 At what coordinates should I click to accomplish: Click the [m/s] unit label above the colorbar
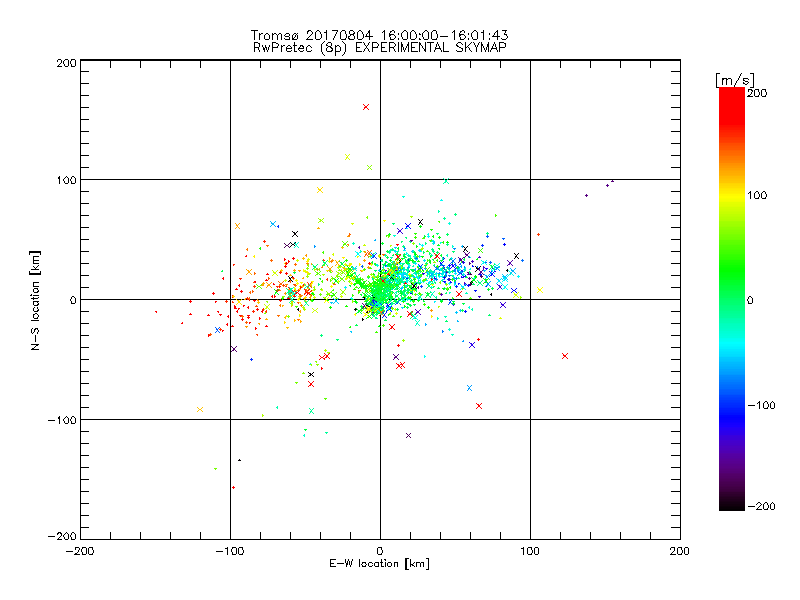pyautogui.click(x=733, y=79)
